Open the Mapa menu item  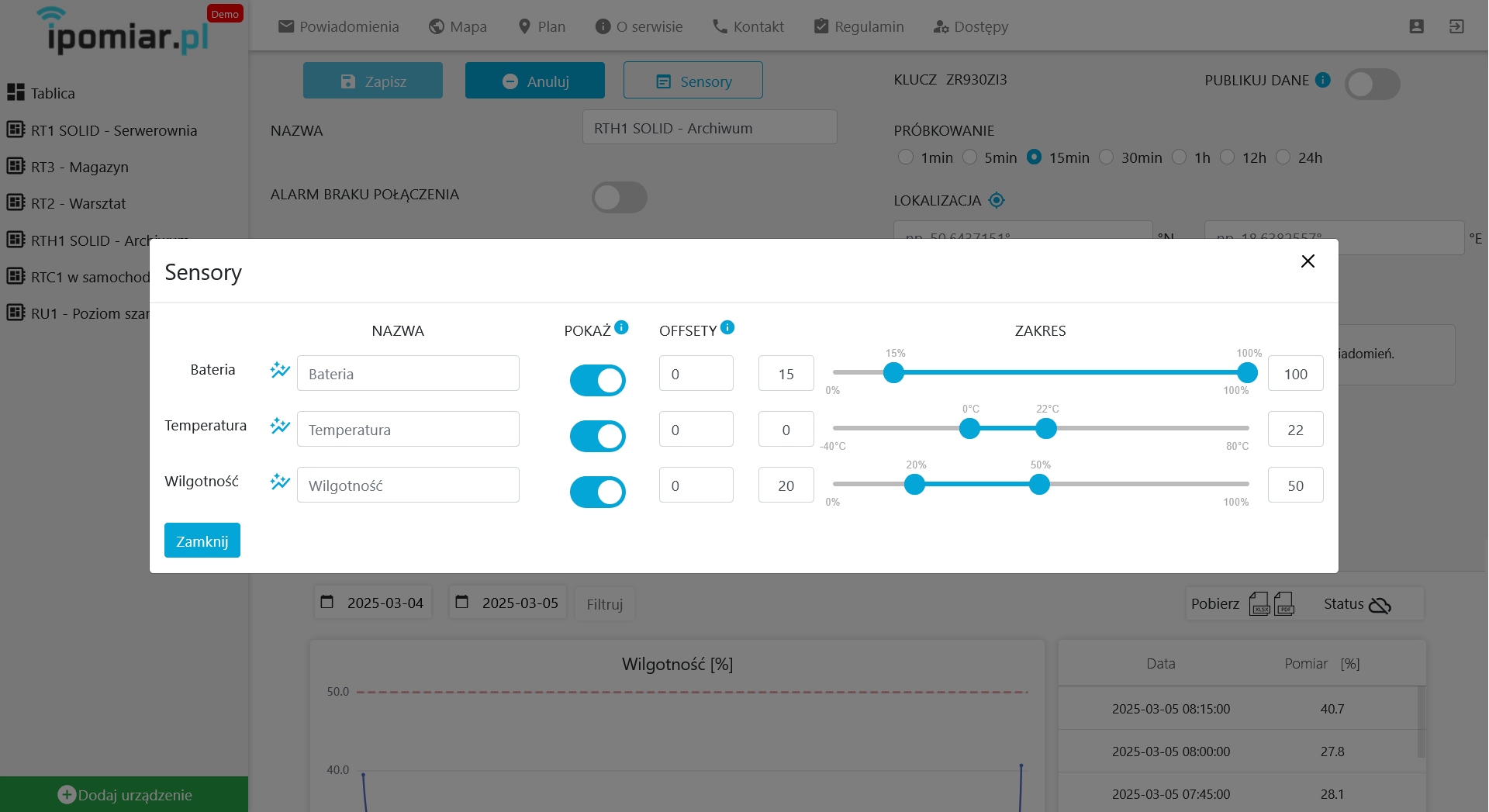[458, 26]
